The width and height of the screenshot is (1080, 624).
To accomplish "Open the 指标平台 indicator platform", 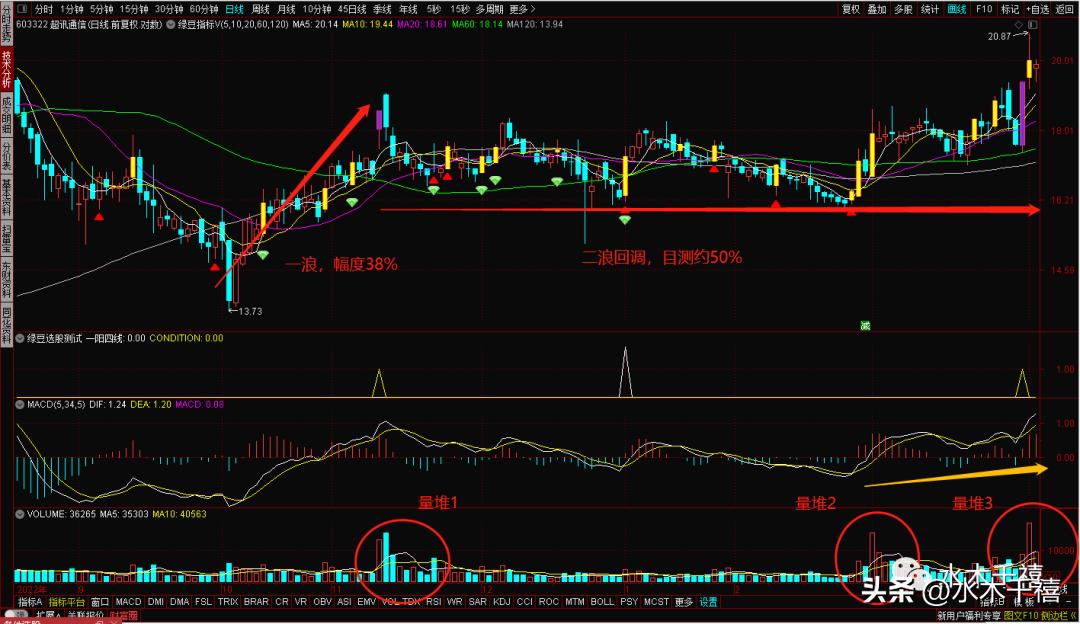I will [x=67, y=601].
